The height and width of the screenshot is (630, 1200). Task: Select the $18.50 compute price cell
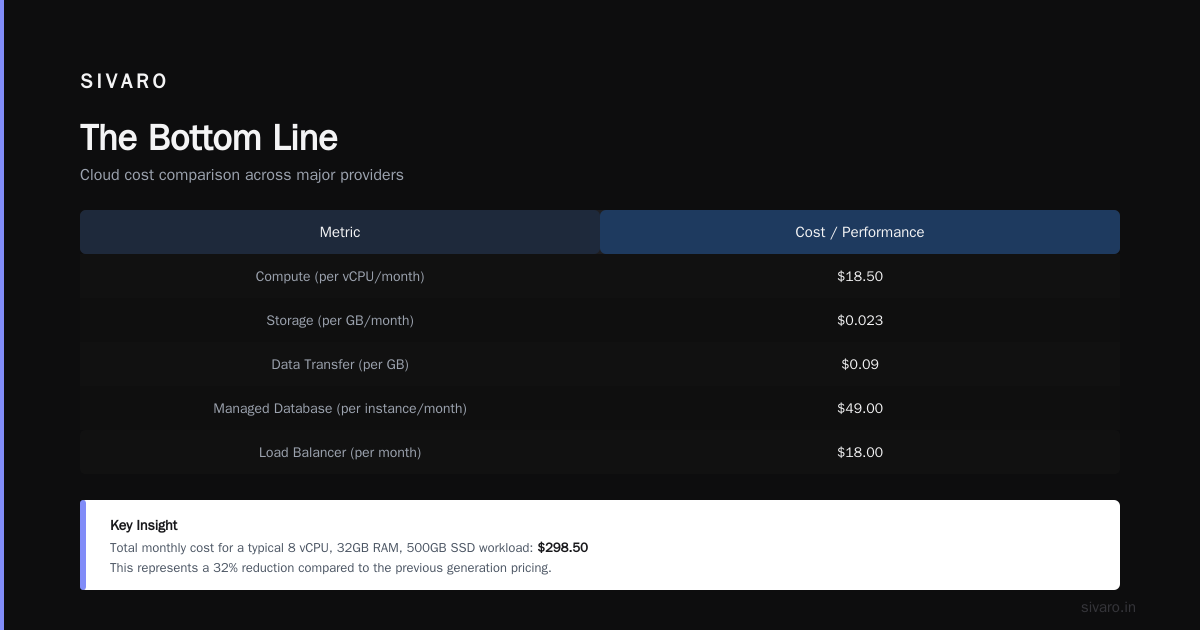tap(860, 276)
